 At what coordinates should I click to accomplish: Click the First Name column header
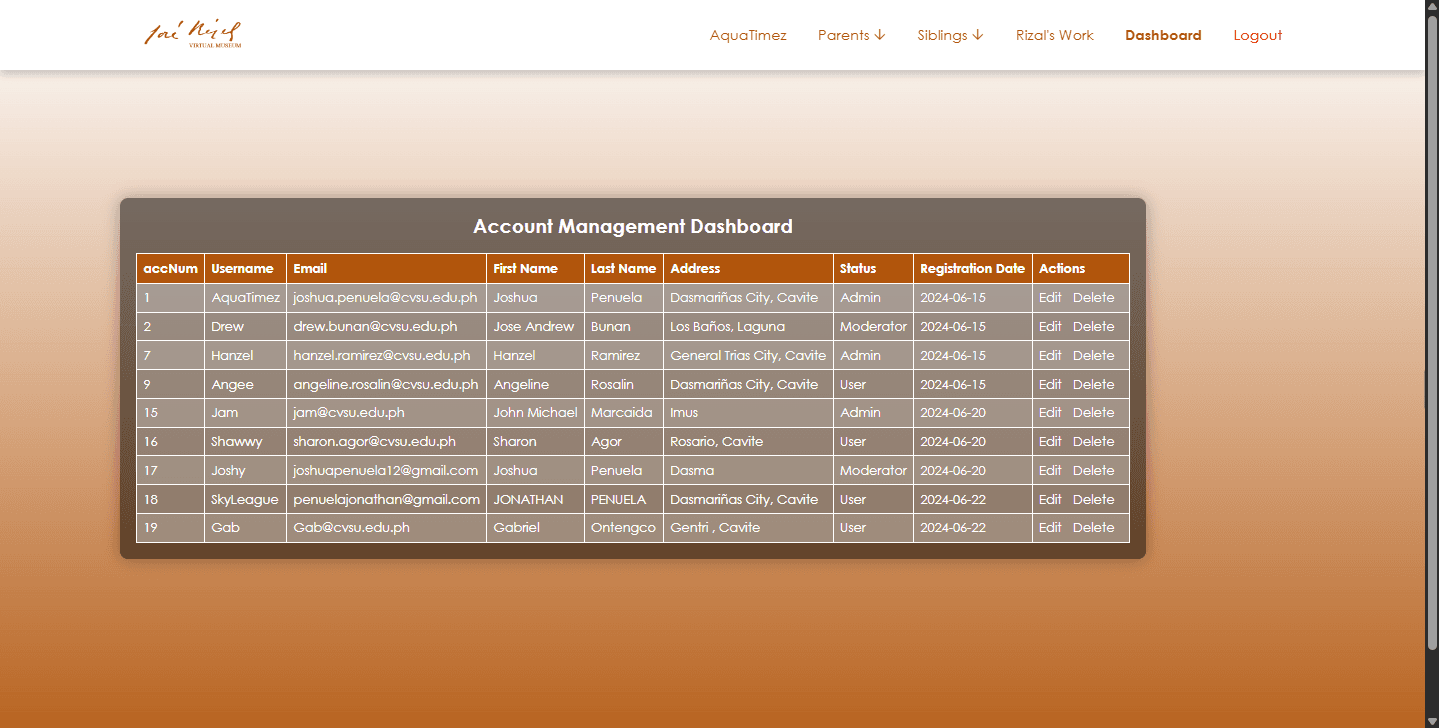point(536,268)
